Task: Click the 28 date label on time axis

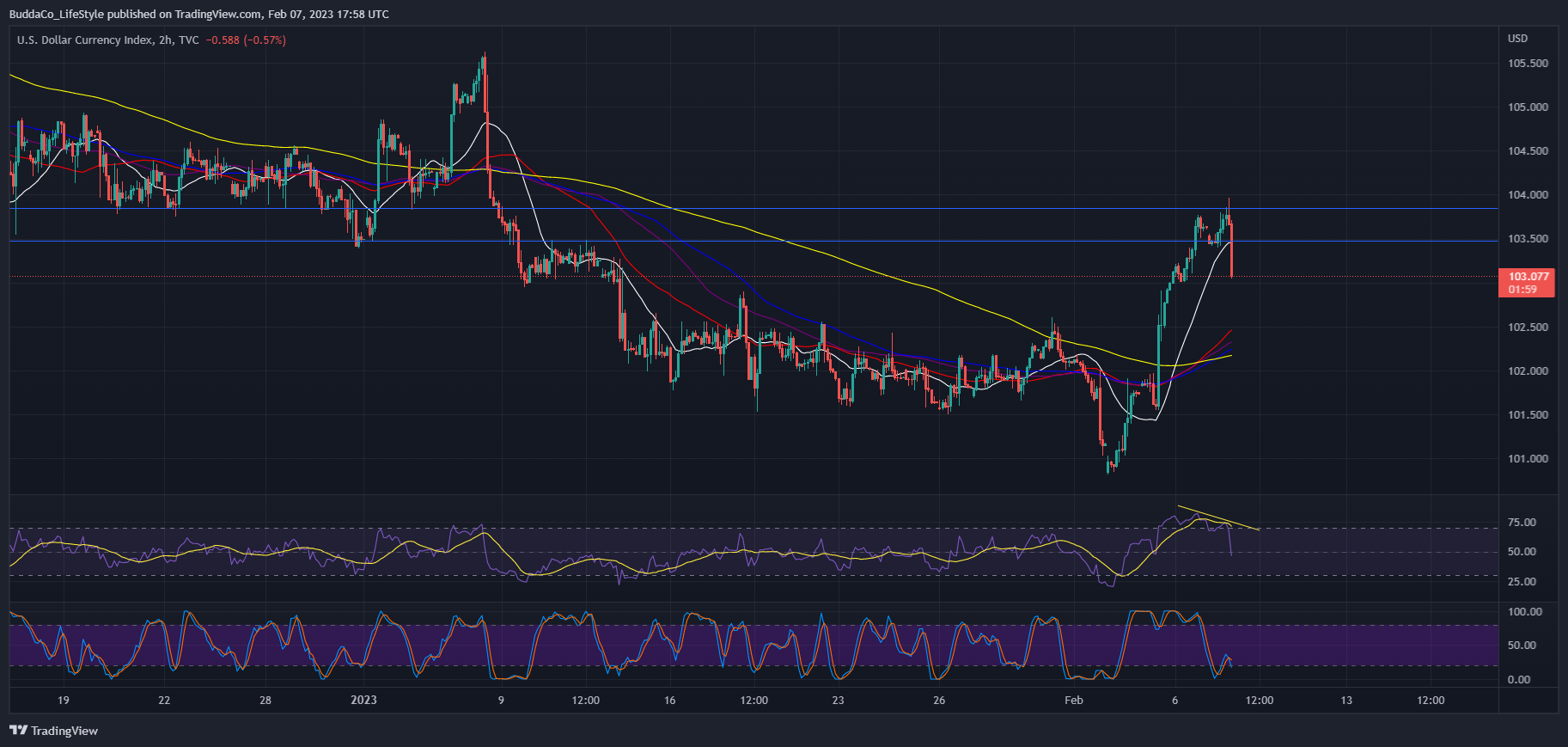Action: pyautogui.click(x=265, y=700)
